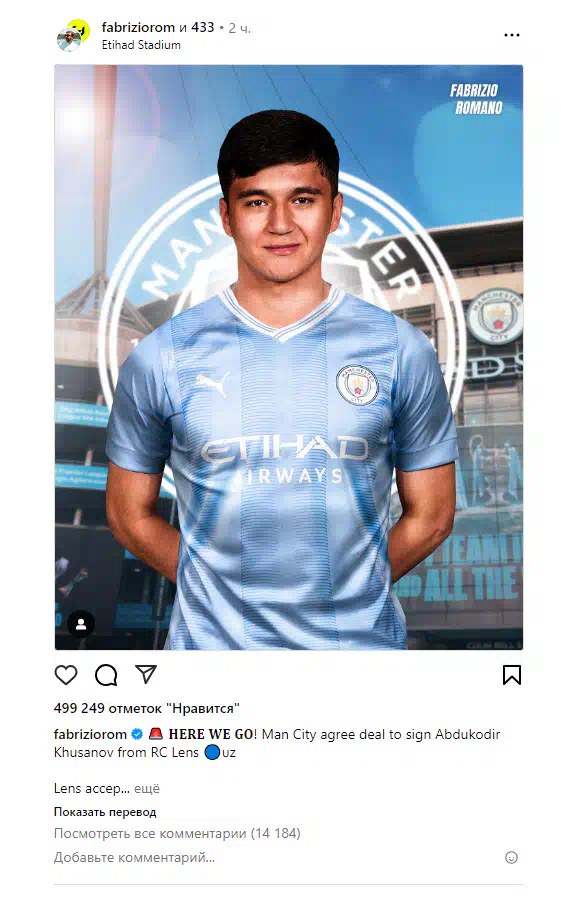Save post with bookmark icon
The width and height of the screenshot is (561, 899).
coord(512,675)
